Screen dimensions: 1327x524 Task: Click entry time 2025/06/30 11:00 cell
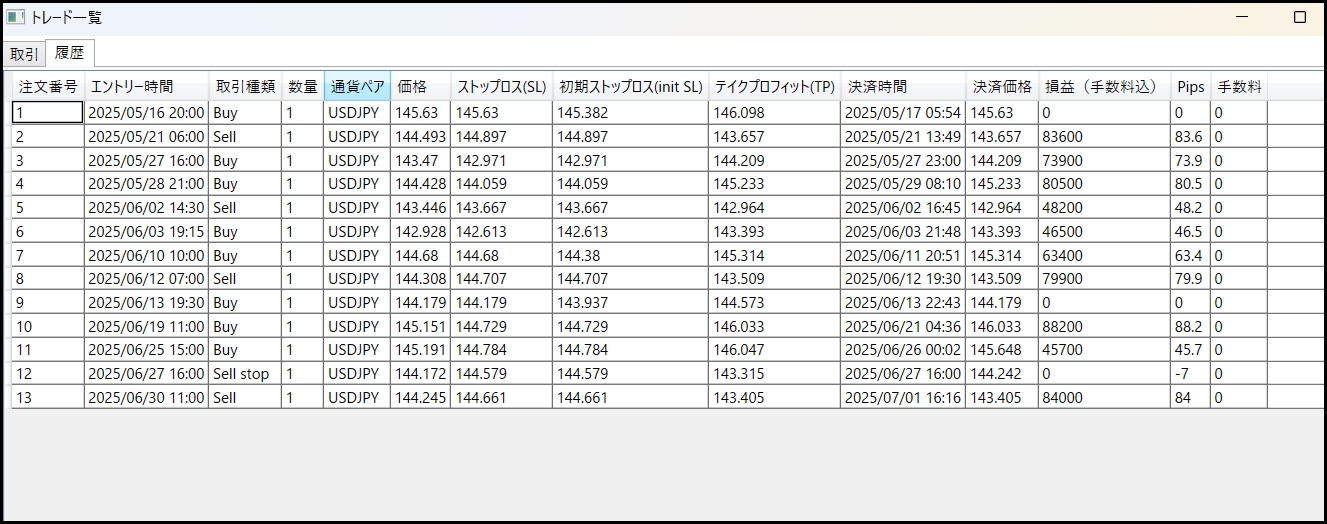click(146, 397)
